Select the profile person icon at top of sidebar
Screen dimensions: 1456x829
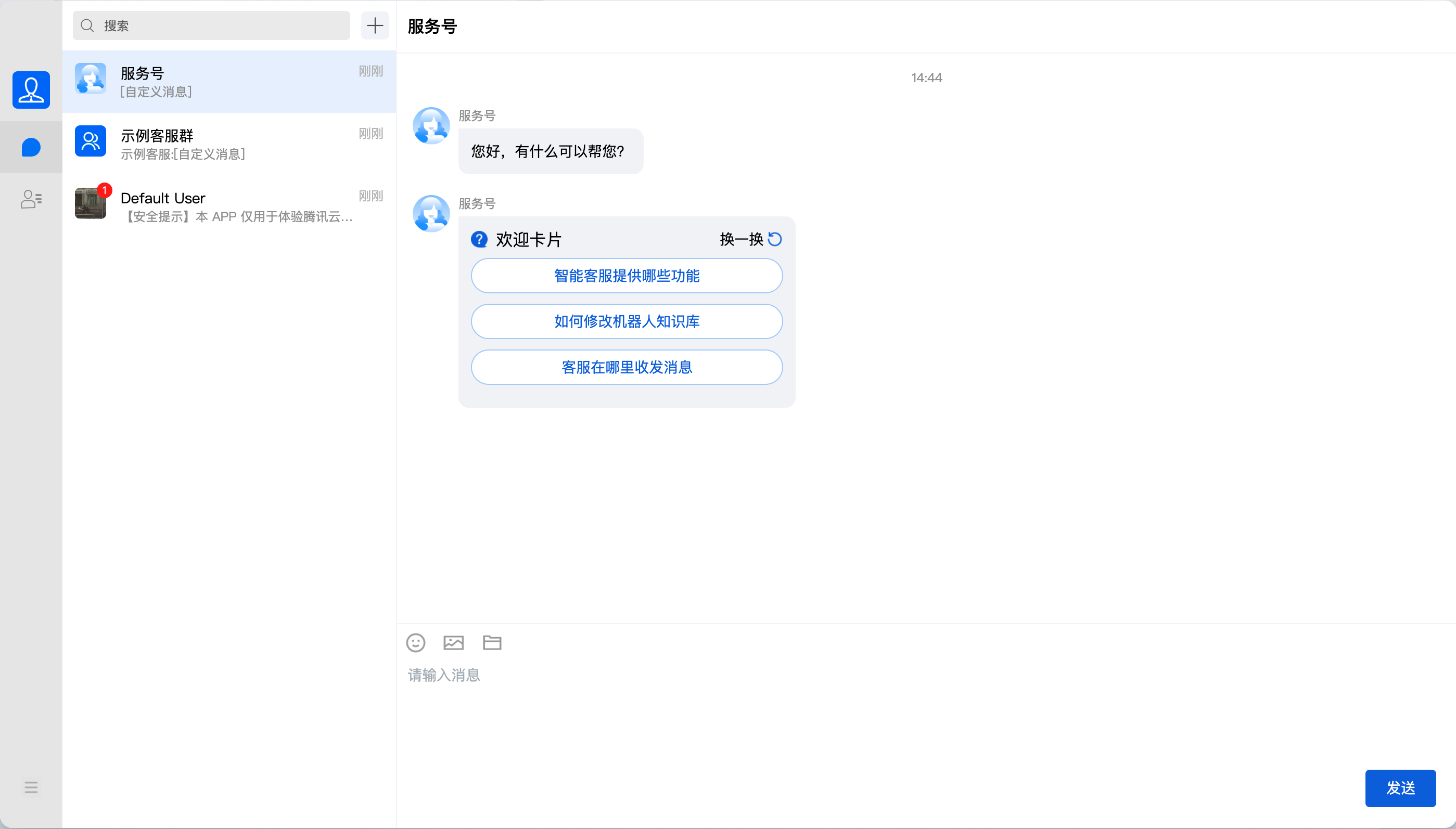[x=31, y=89]
